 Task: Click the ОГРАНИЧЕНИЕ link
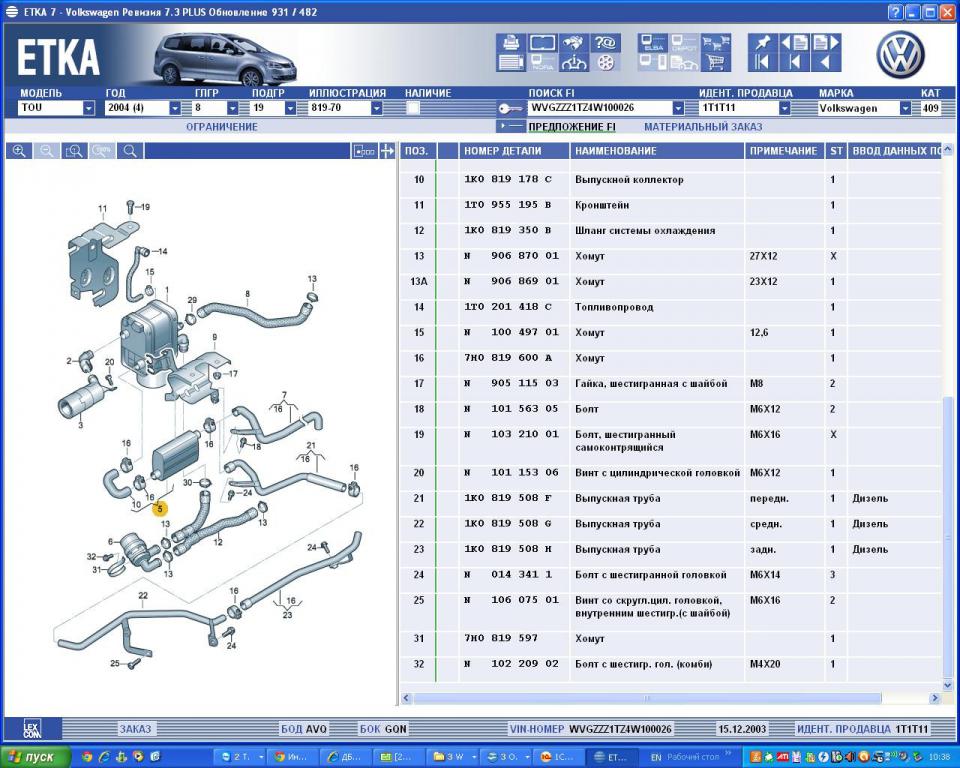point(222,127)
